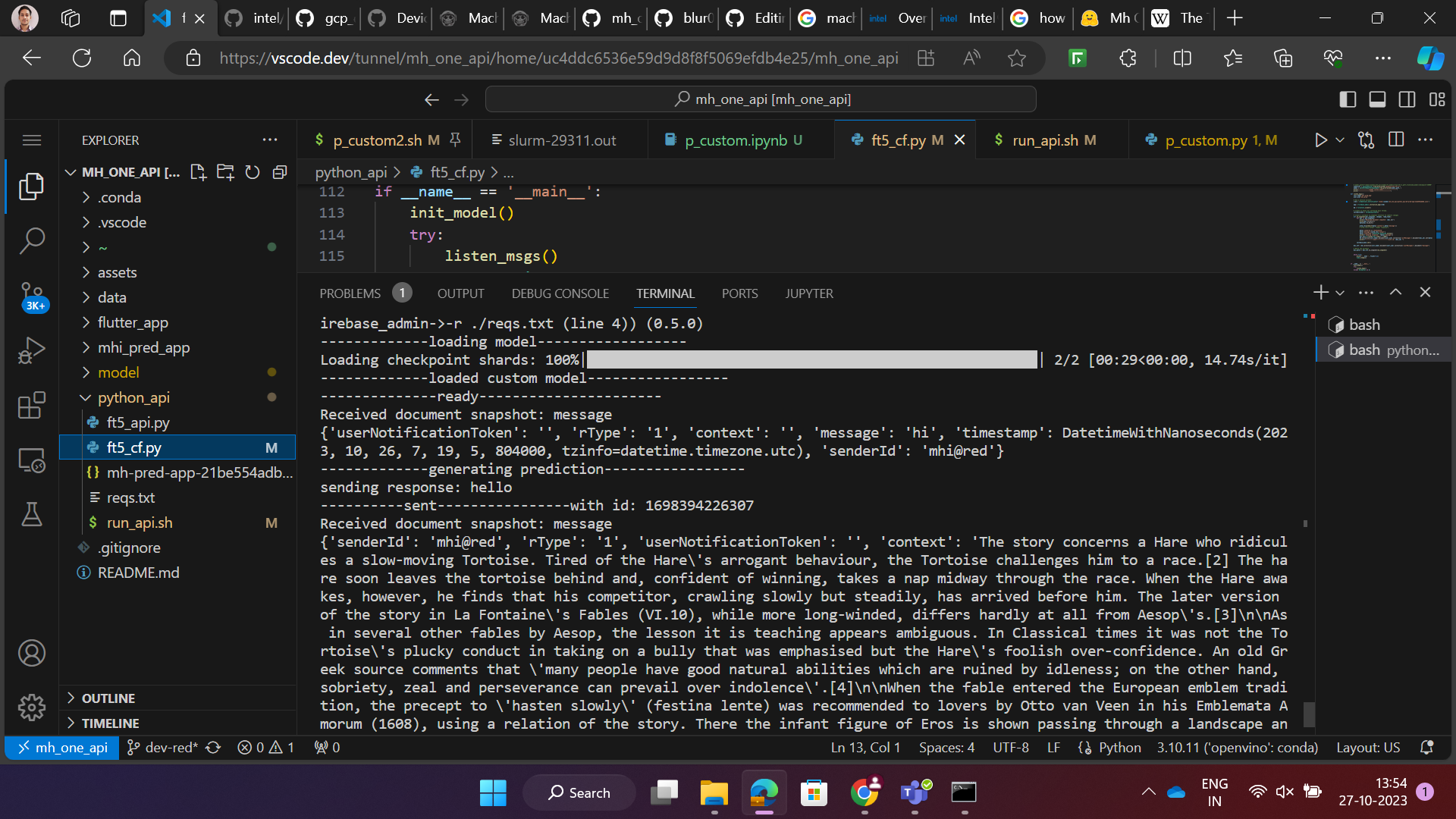The width and height of the screenshot is (1456, 819).
Task: Open the terminal profile dropdown
Action: click(x=1339, y=292)
